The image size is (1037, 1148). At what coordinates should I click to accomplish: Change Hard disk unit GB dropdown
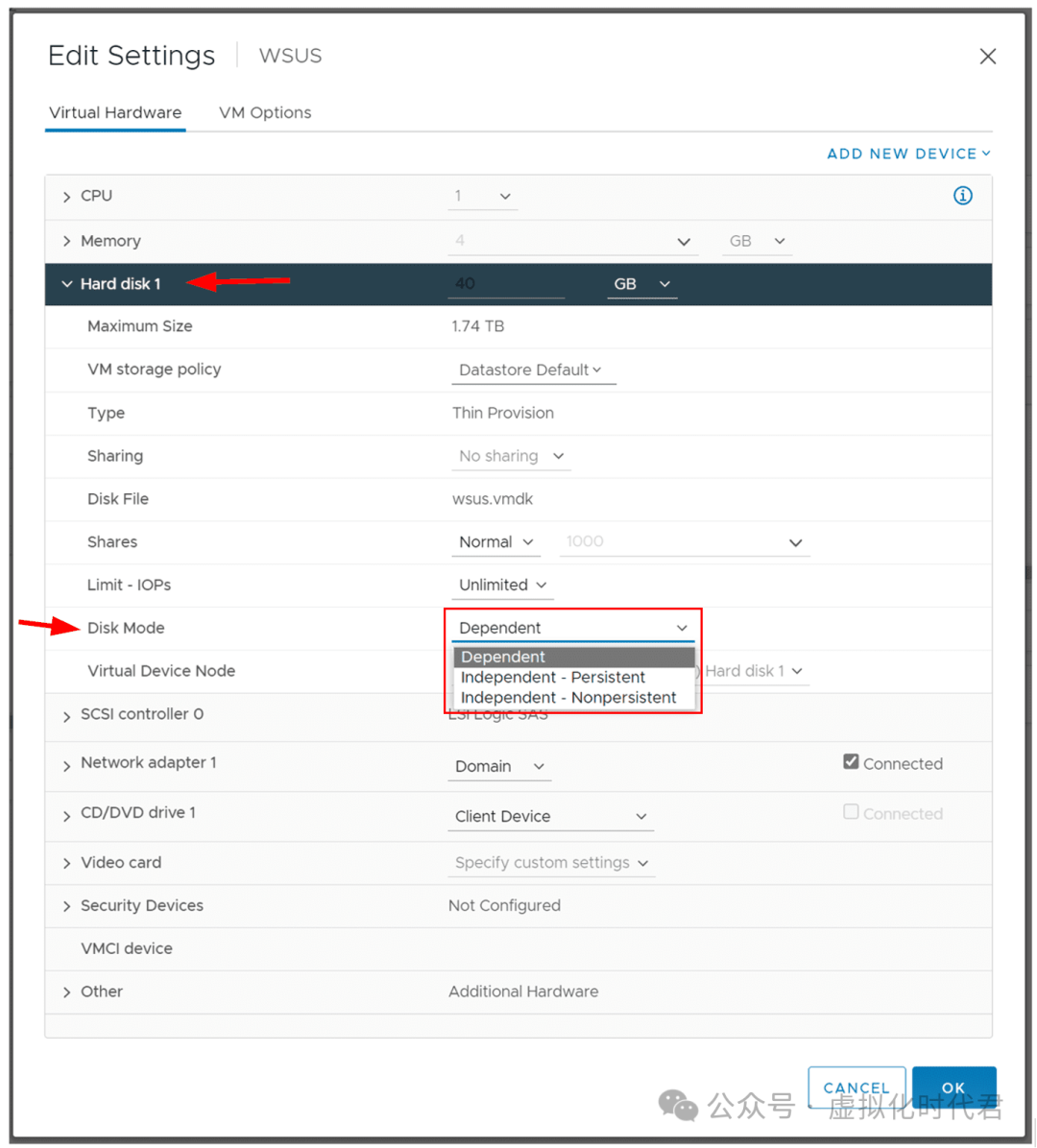642,284
